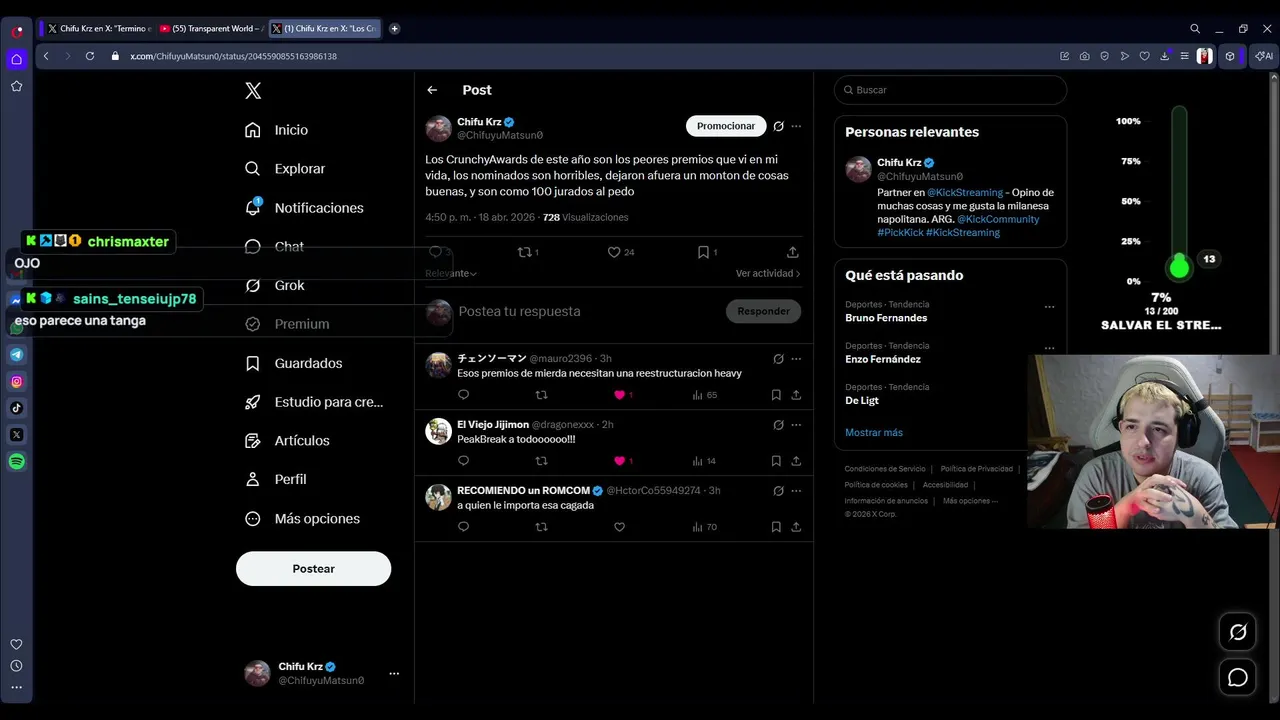Image resolution: width=1280 pixels, height=720 pixels.
Task: Click the Promocionar button
Action: 726,126
